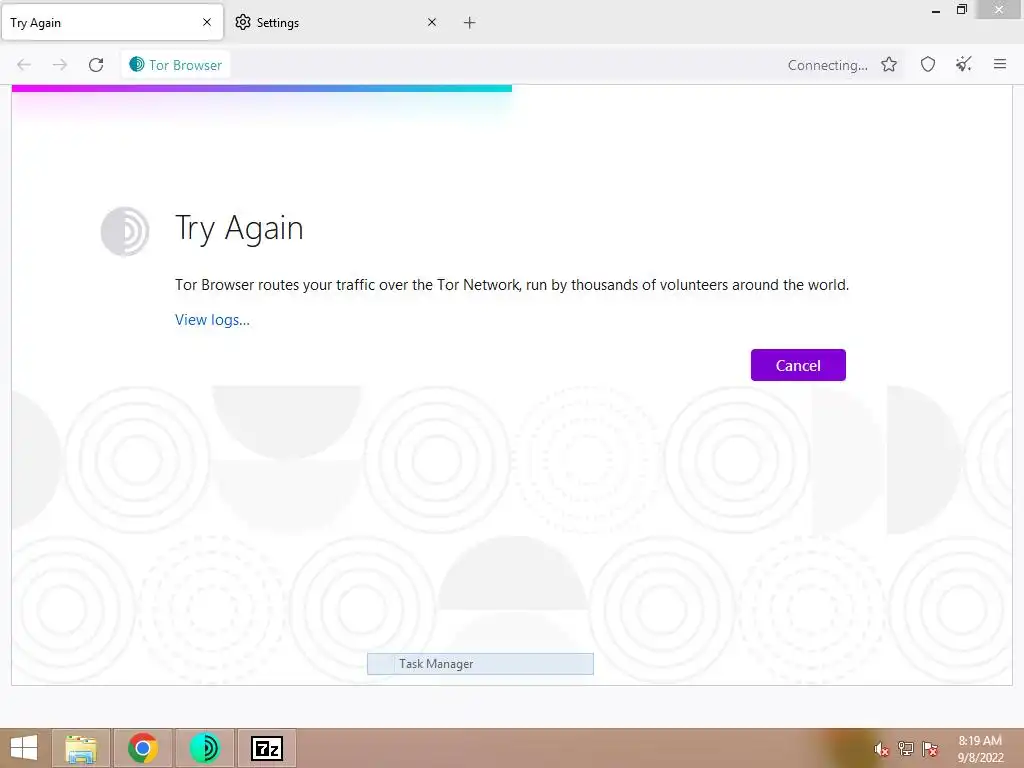This screenshot has height=768, width=1024.
Task: Click the Tor Browser identity icon in address bar
Action: (136, 64)
